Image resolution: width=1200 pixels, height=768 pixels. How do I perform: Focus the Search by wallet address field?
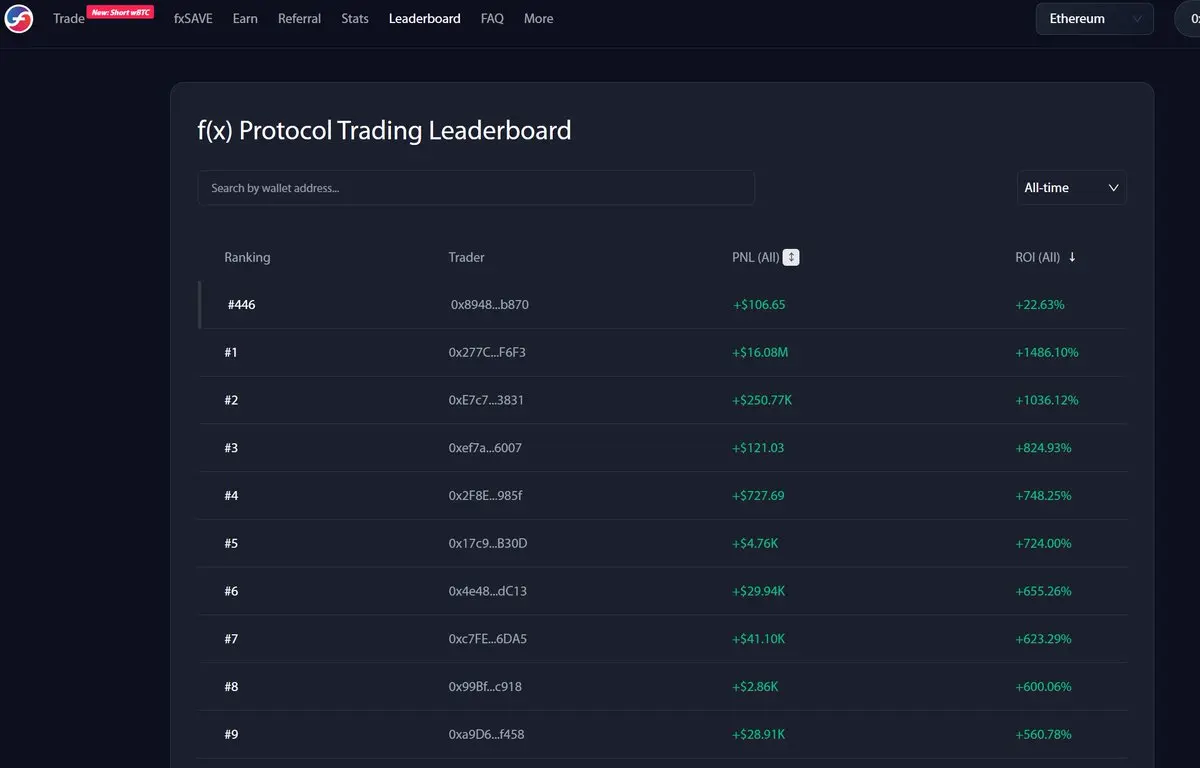(476, 188)
